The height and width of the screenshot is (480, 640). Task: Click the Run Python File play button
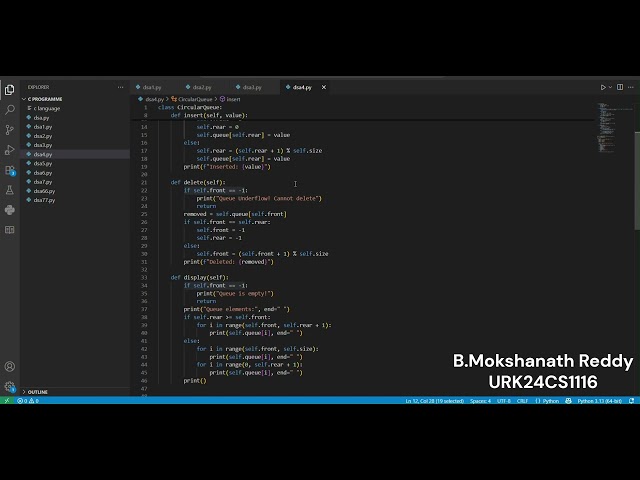(603, 87)
